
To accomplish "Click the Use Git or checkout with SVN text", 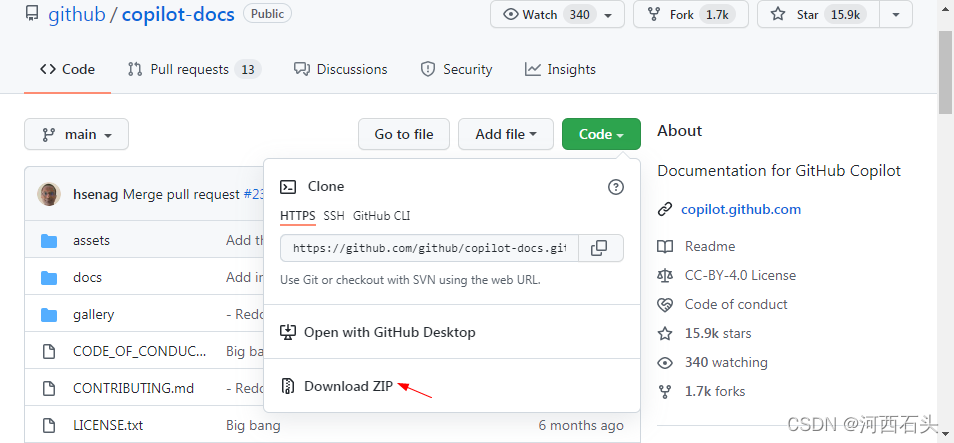I will (x=410, y=281).
